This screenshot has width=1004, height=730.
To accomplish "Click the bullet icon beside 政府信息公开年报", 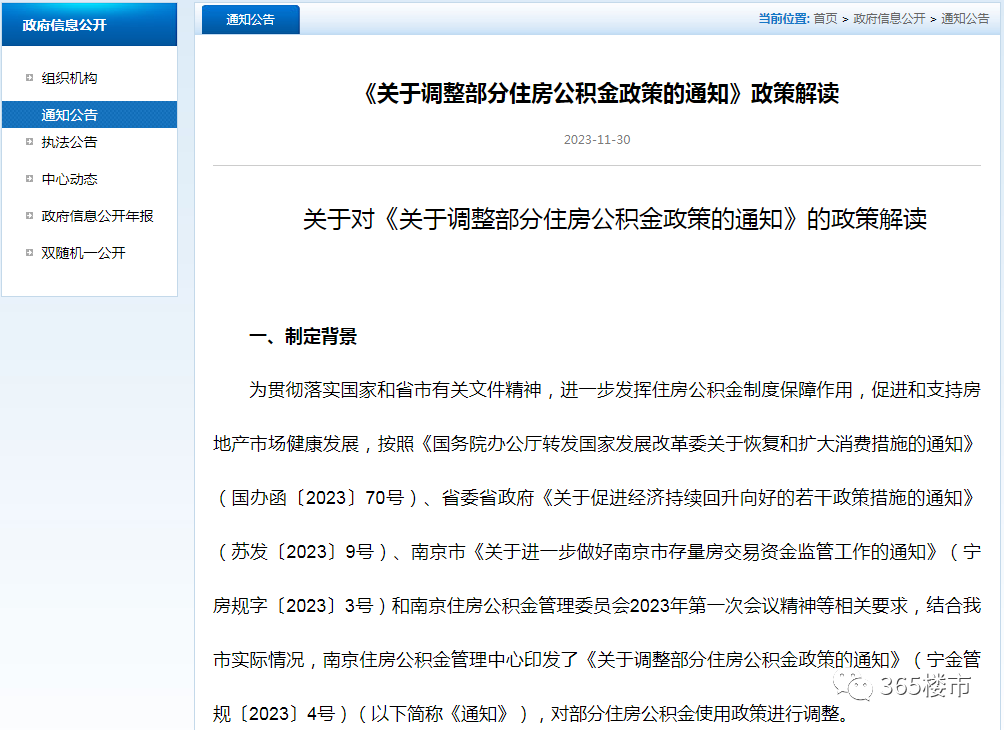I will [x=29, y=216].
